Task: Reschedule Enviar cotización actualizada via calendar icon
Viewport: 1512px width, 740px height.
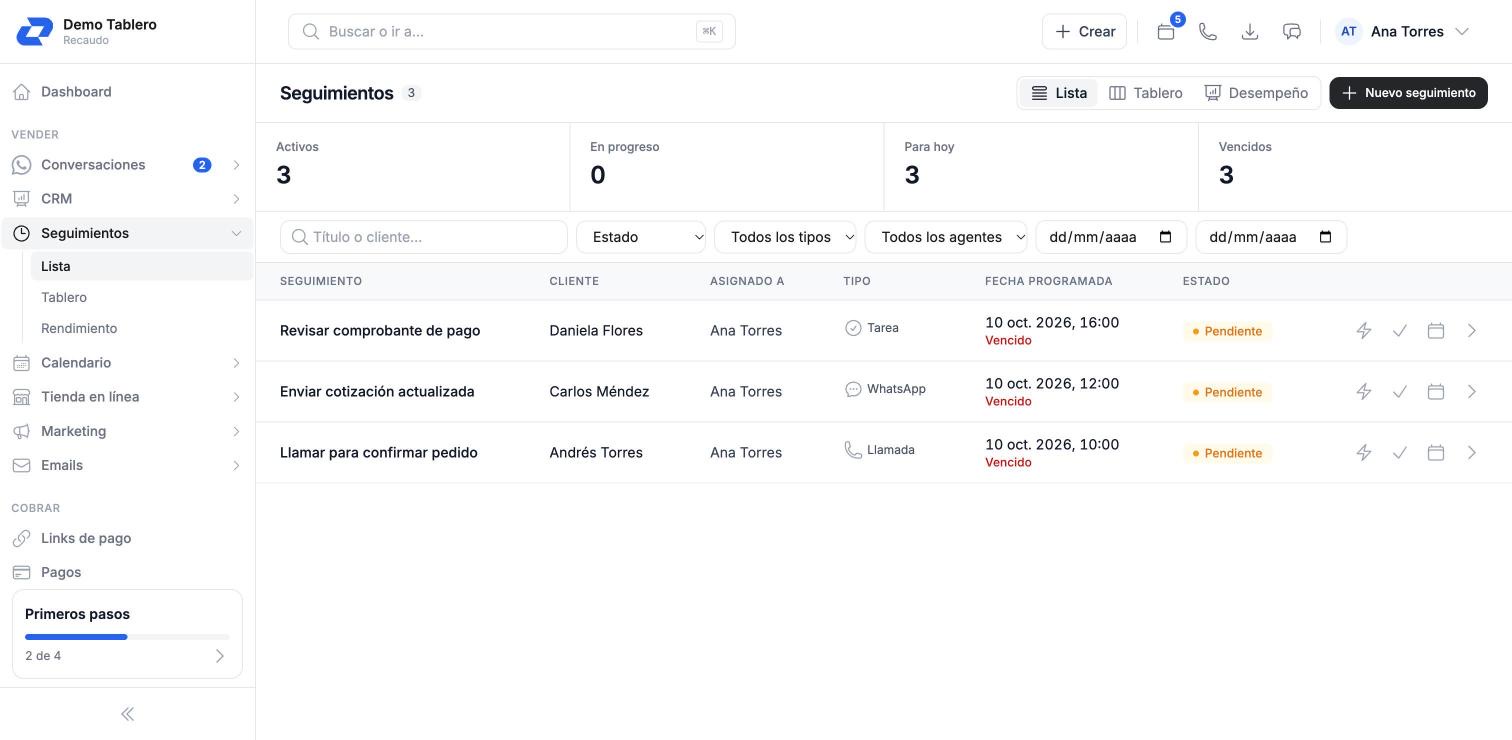Action: (1436, 391)
